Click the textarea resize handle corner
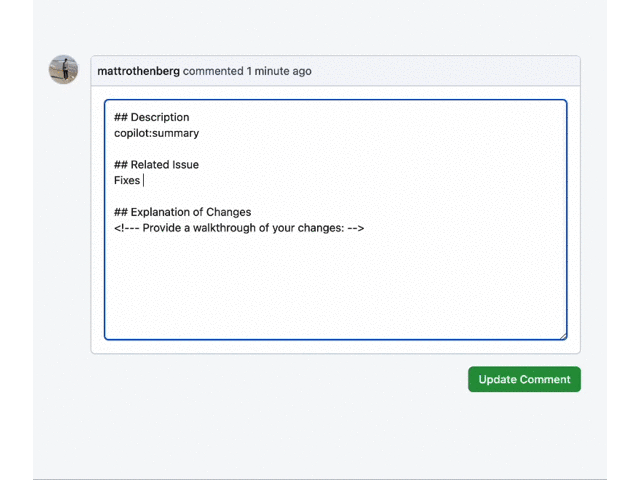This screenshot has width=640, height=480. coord(563,336)
